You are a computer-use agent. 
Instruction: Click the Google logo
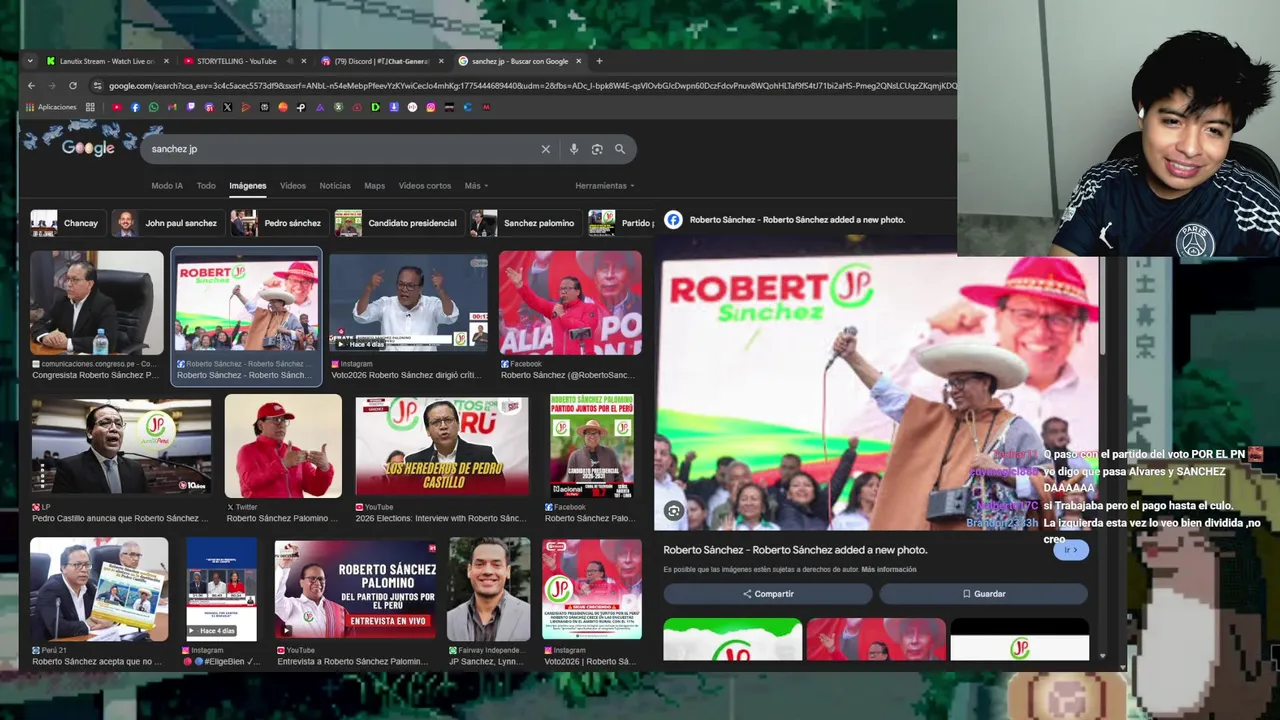click(88, 148)
